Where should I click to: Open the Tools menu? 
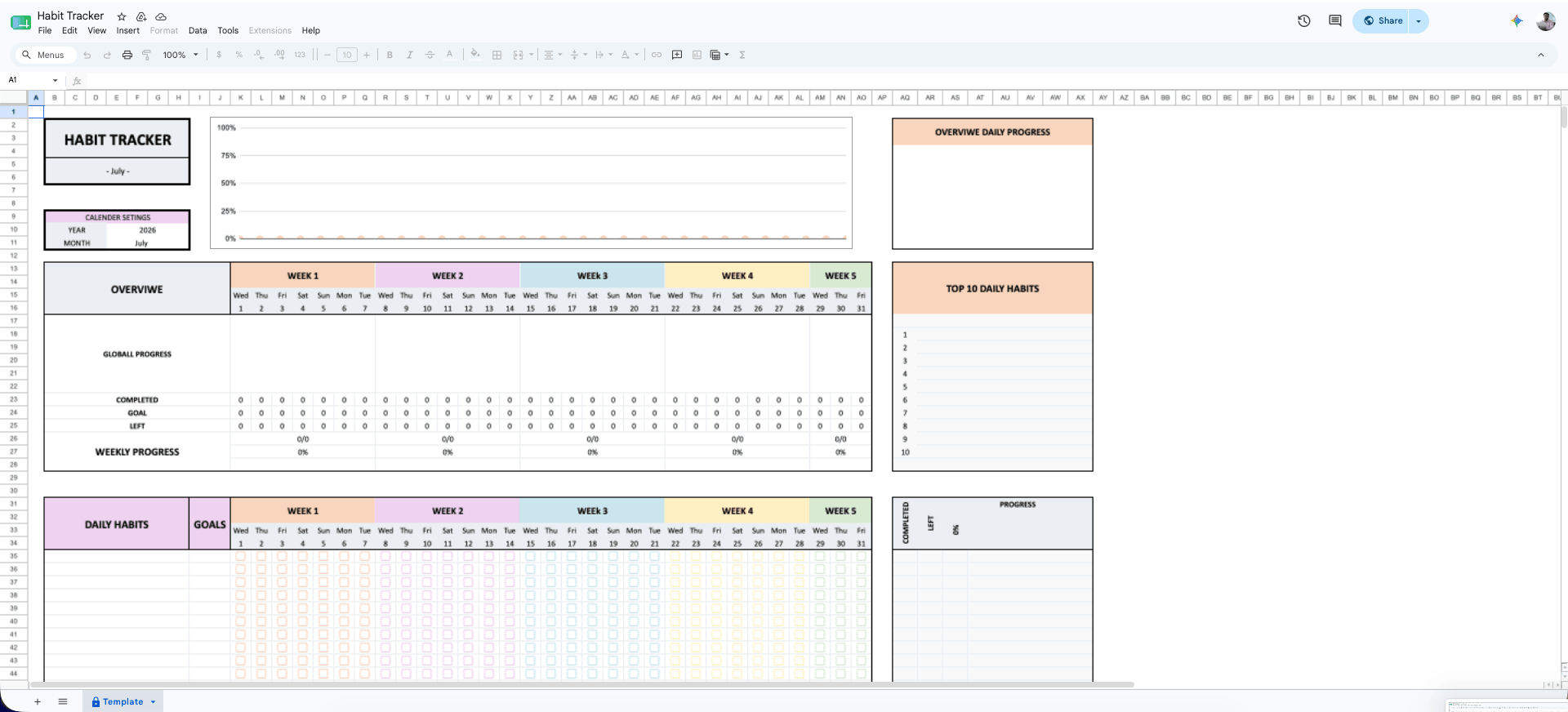pos(228,31)
